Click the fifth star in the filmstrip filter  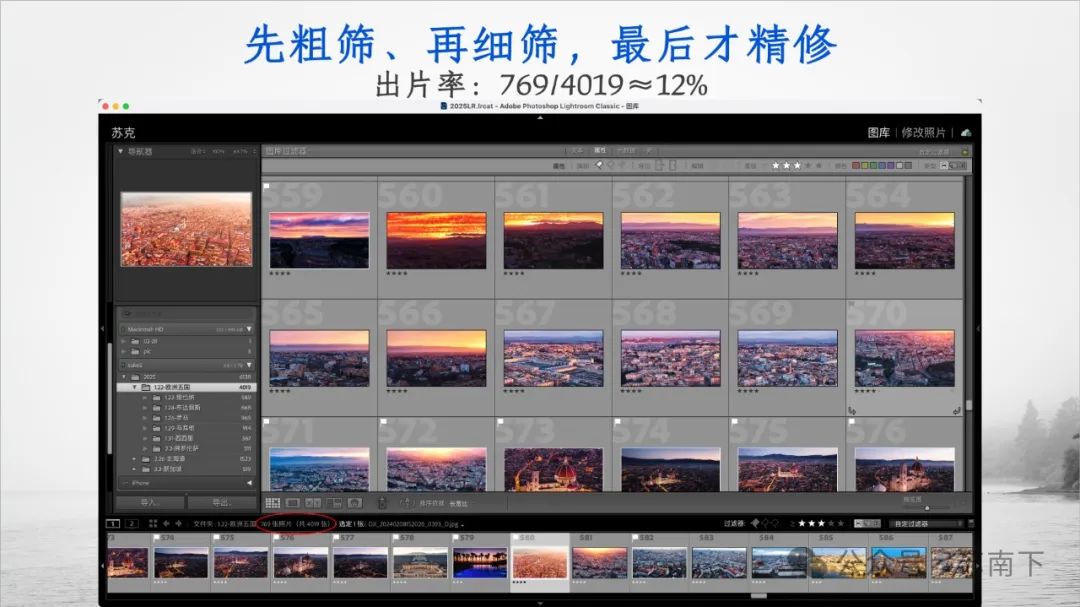point(841,524)
